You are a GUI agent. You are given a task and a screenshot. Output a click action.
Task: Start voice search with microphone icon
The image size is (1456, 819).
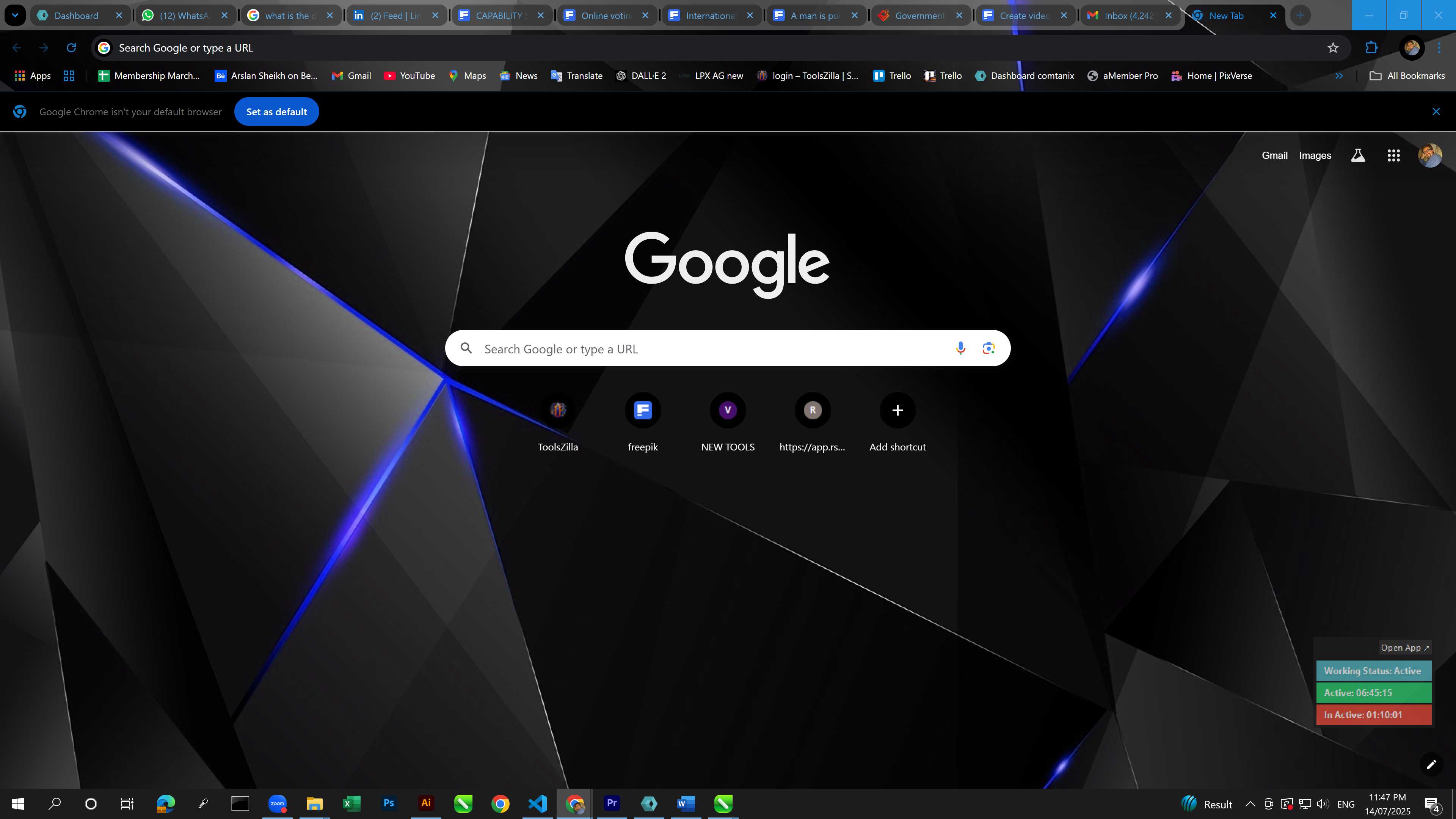(960, 349)
